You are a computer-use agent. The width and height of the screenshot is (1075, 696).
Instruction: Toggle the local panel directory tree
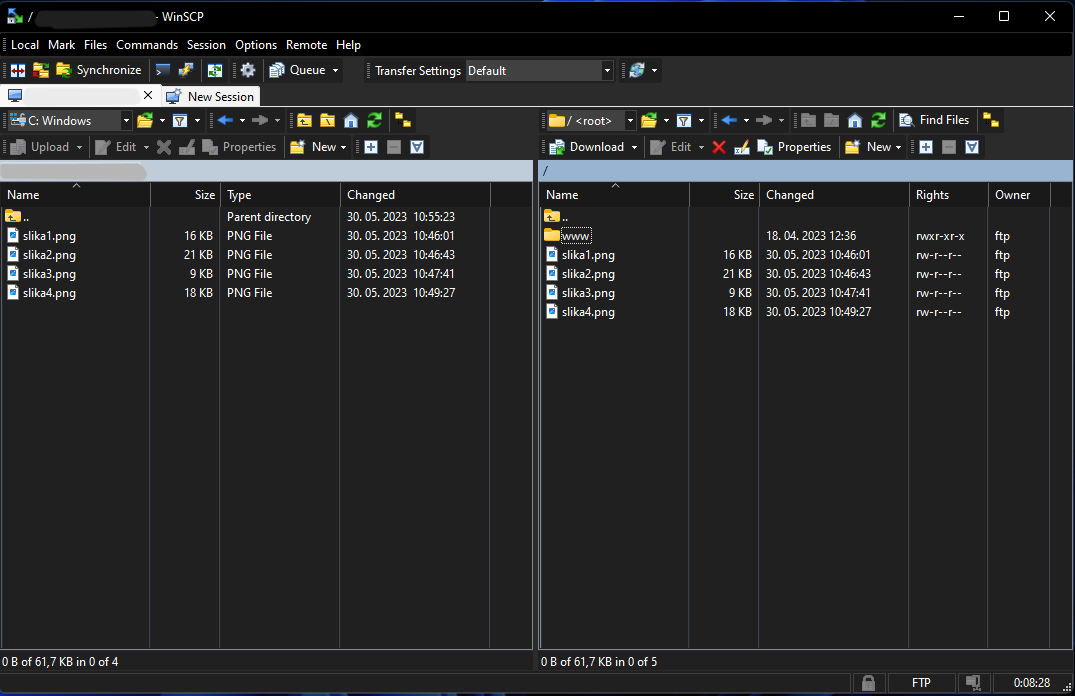pos(403,121)
